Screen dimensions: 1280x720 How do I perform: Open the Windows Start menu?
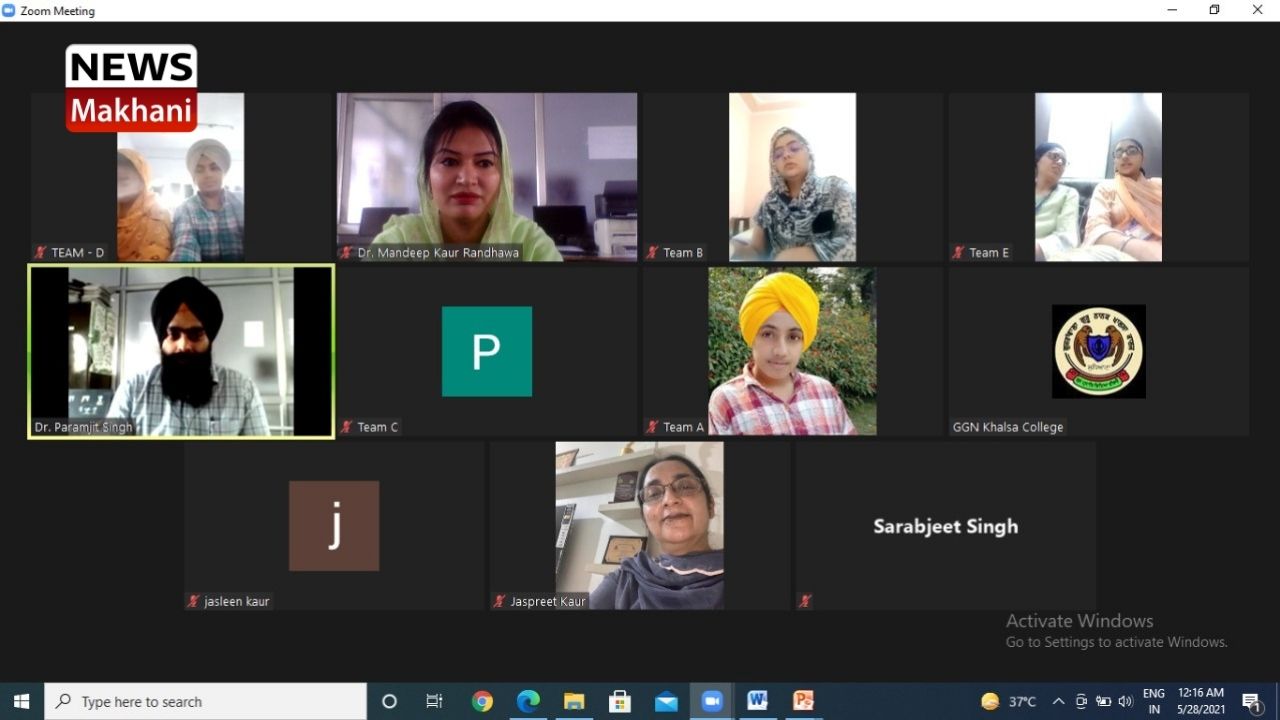(21, 701)
